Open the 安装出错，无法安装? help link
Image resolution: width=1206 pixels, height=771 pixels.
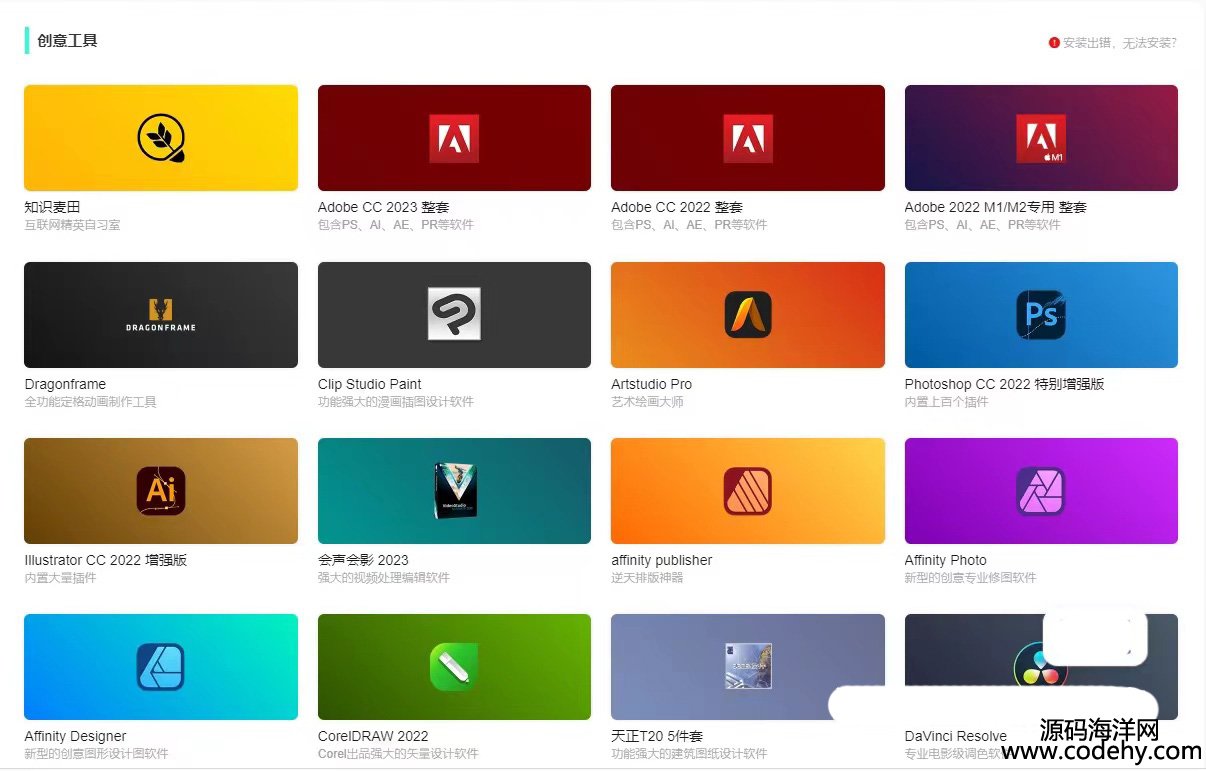tap(1119, 43)
